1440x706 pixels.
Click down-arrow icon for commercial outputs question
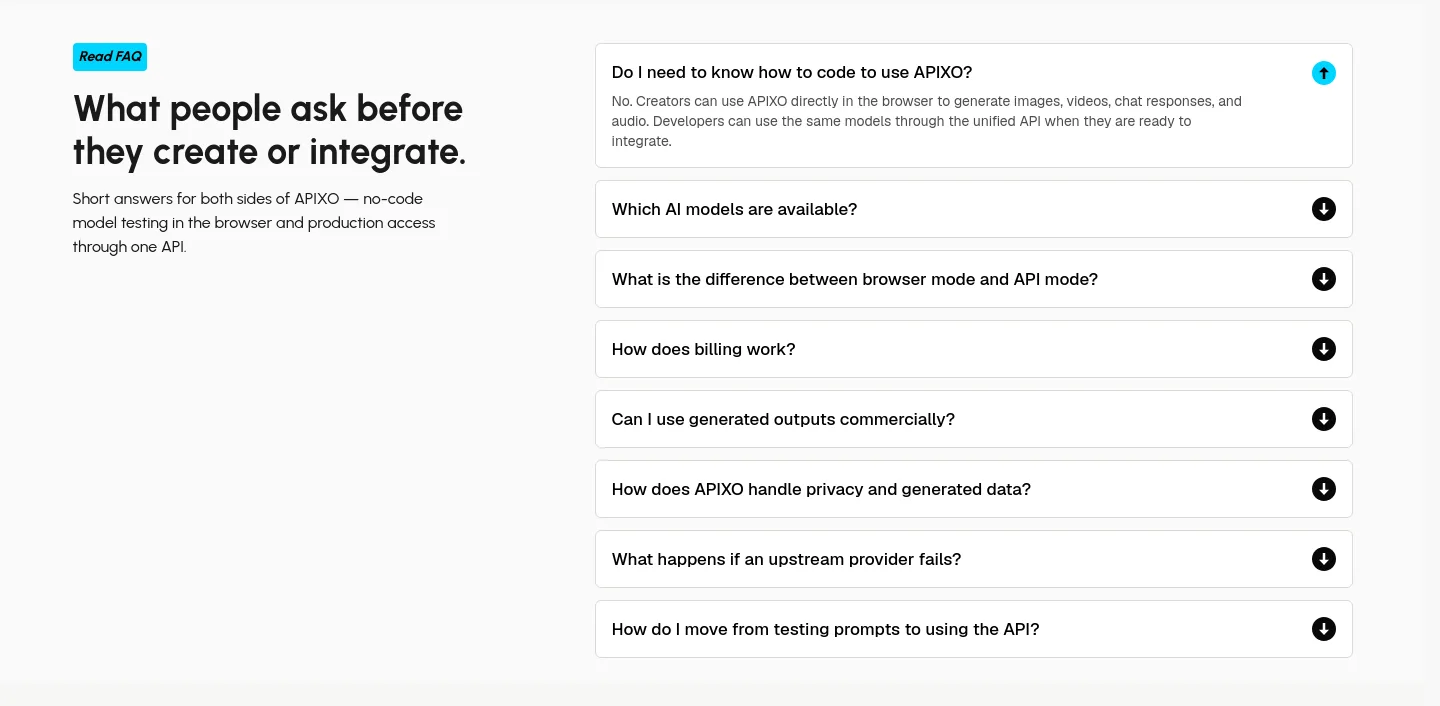(x=1323, y=419)
